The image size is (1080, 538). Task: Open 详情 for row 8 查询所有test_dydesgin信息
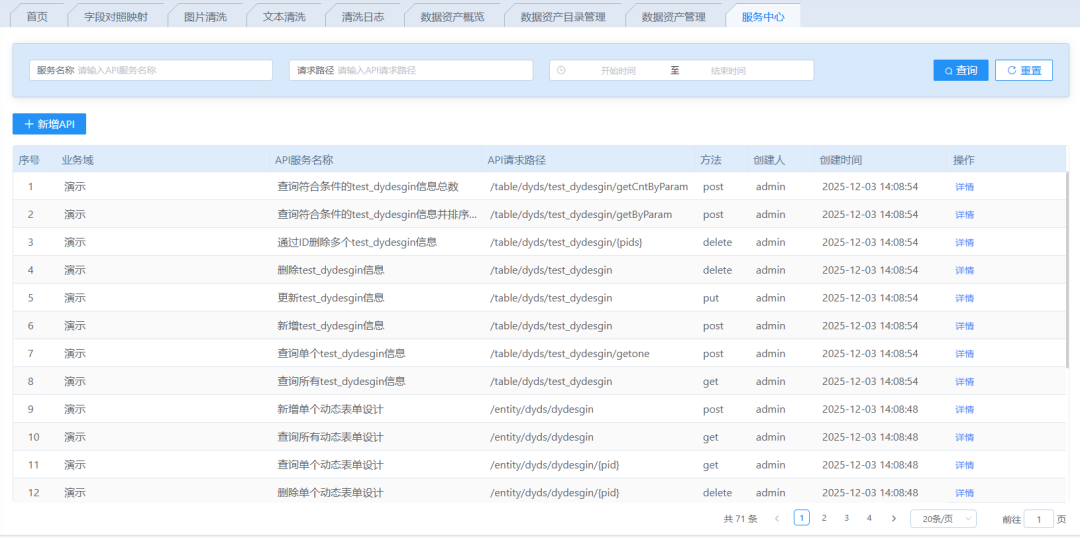[x=964, y=382]
